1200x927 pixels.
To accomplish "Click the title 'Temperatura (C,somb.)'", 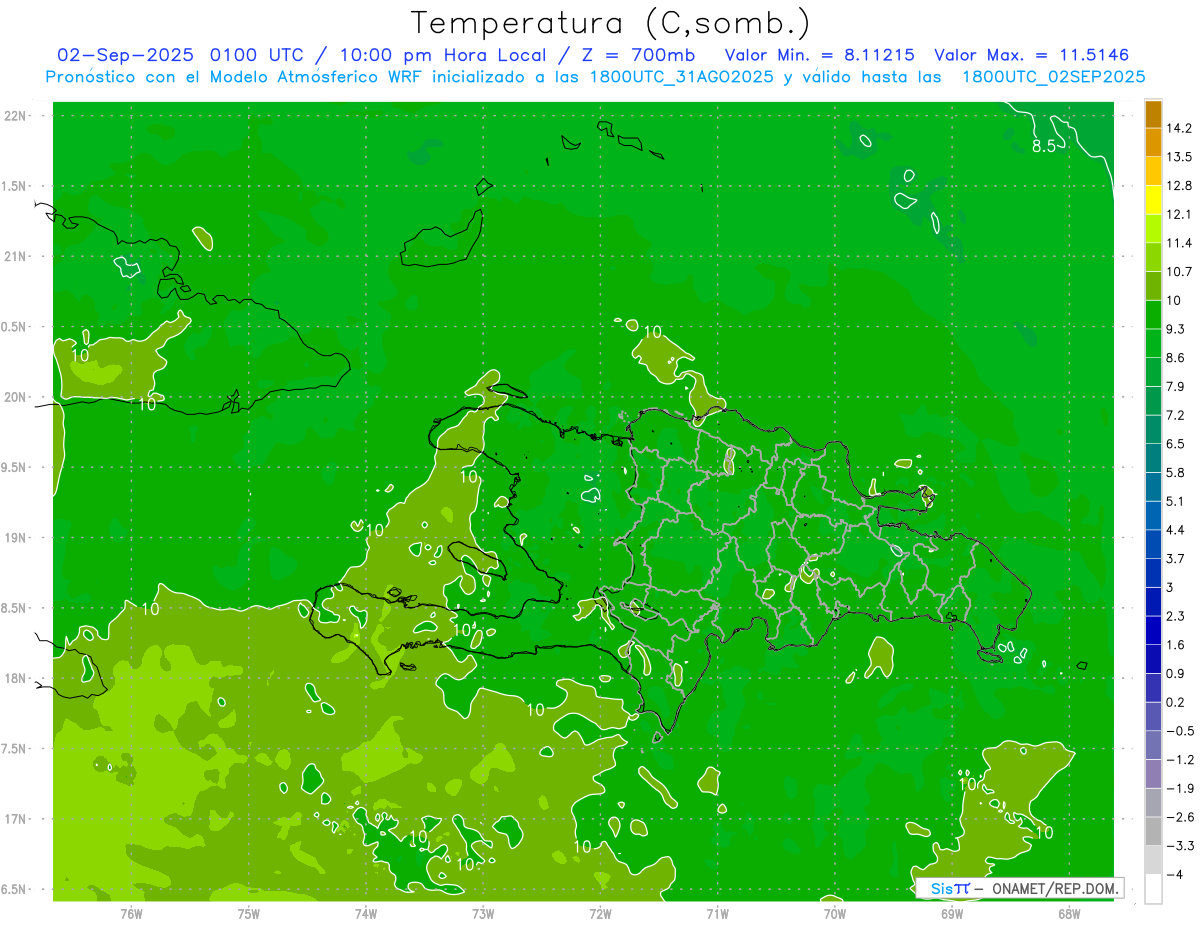I will pos(611,23).
